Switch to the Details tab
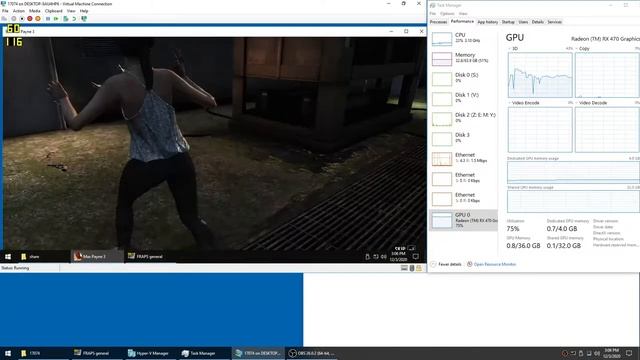640x360 pixels. point(538,22)
